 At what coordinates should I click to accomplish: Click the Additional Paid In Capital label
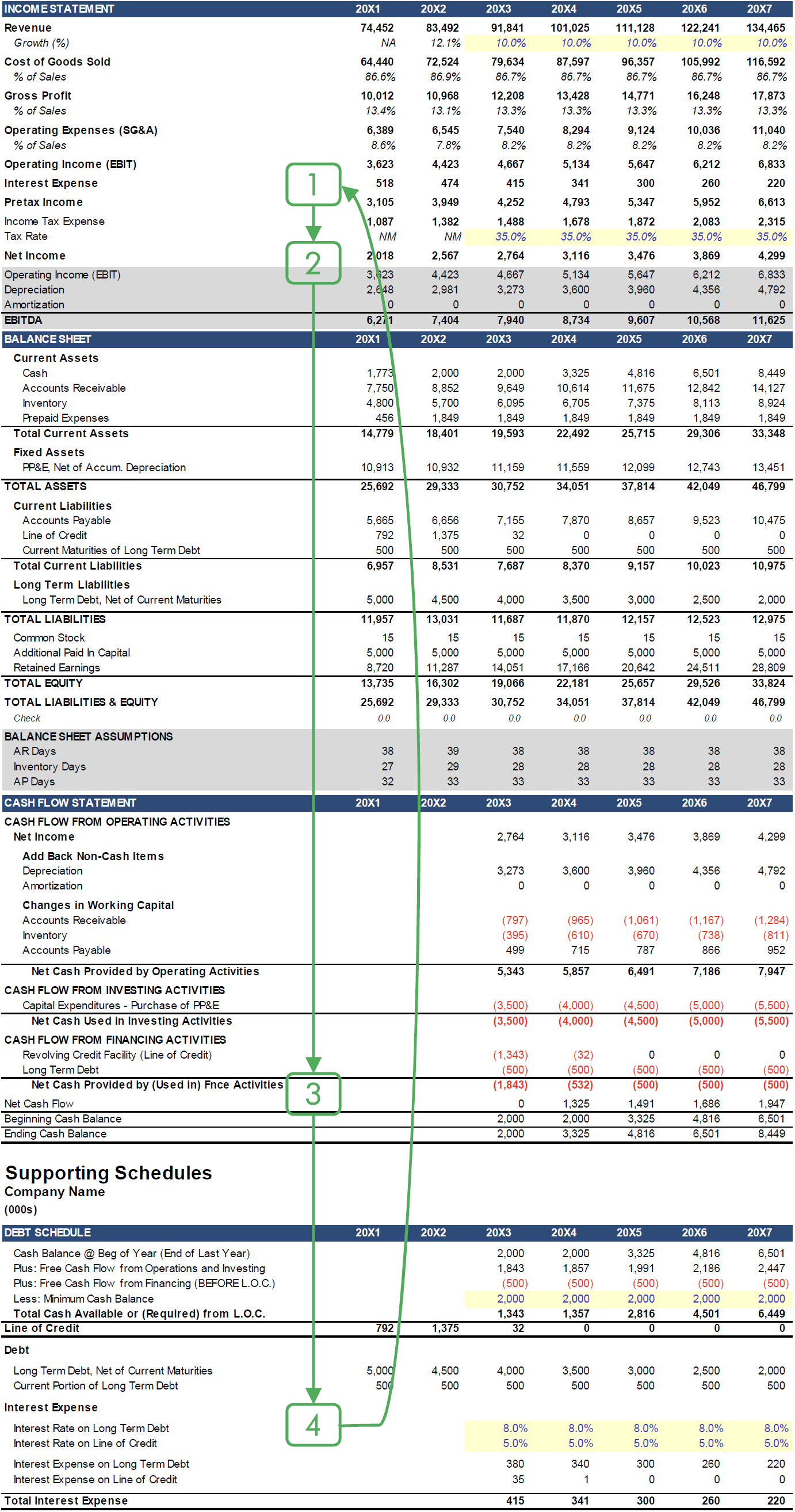tap(71, 652)
